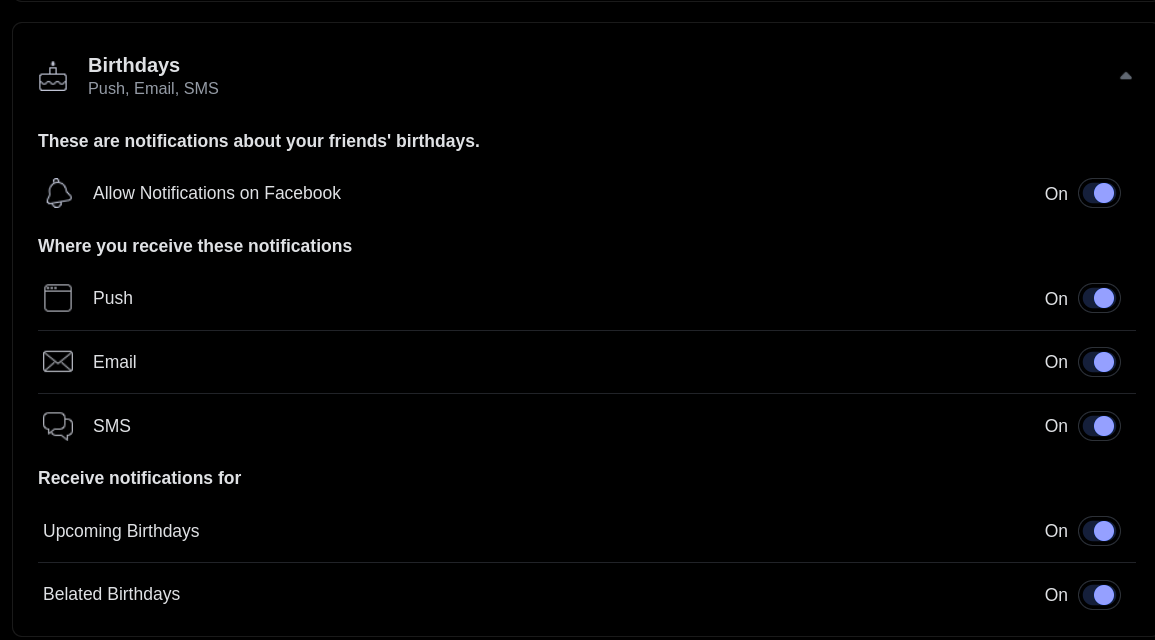
Task: Click the birthday cake icon
Action: [x=53, y=77]
